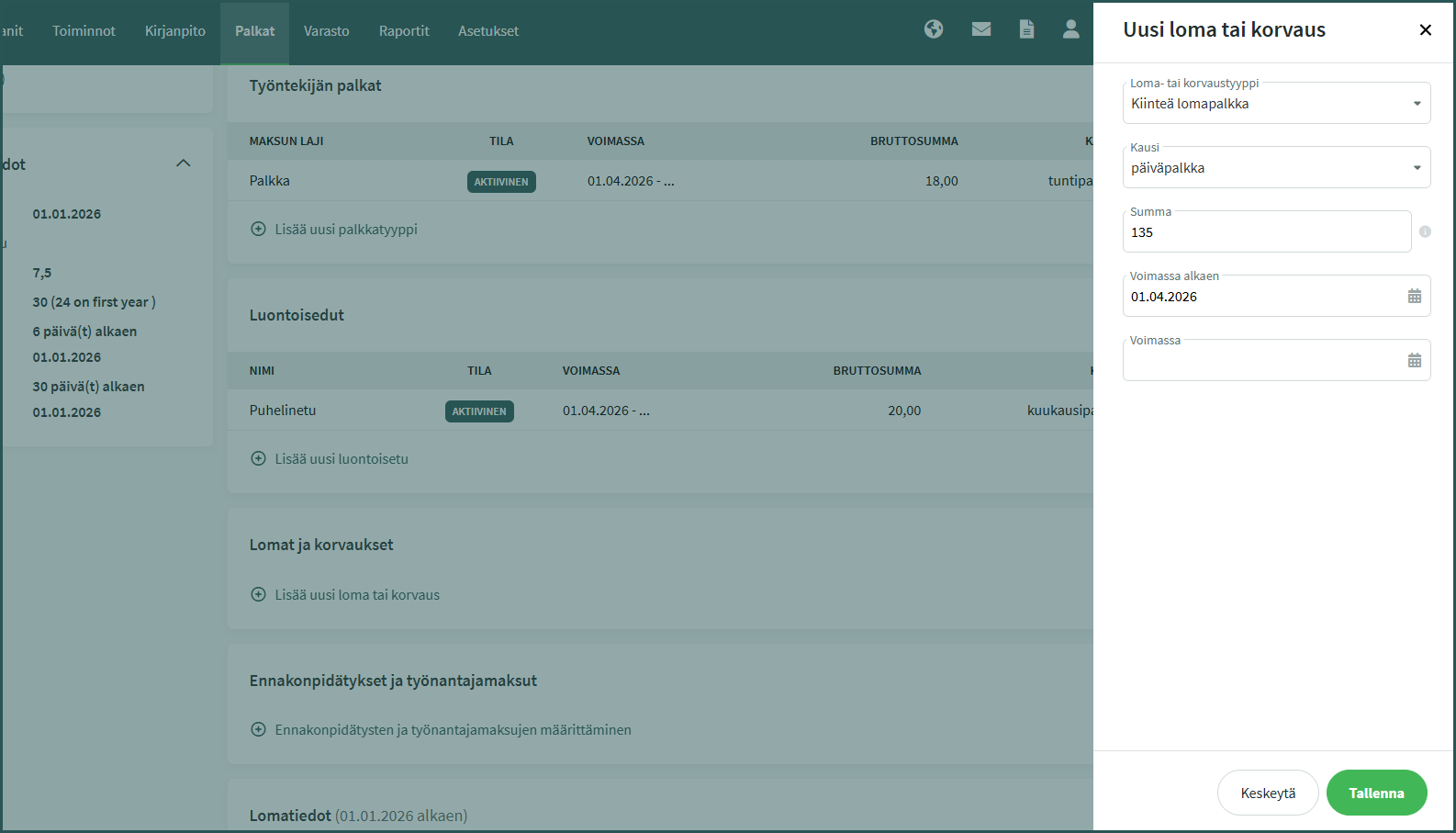Click plus icon for Lisää uusi palkkatyyppi
Screen dimensions: 1456x833
click(x=259, y=229)
